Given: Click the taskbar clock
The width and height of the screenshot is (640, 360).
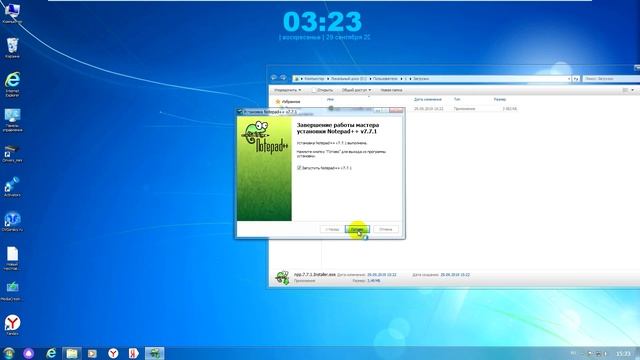Looking at the screenshot, I should 623,353.
